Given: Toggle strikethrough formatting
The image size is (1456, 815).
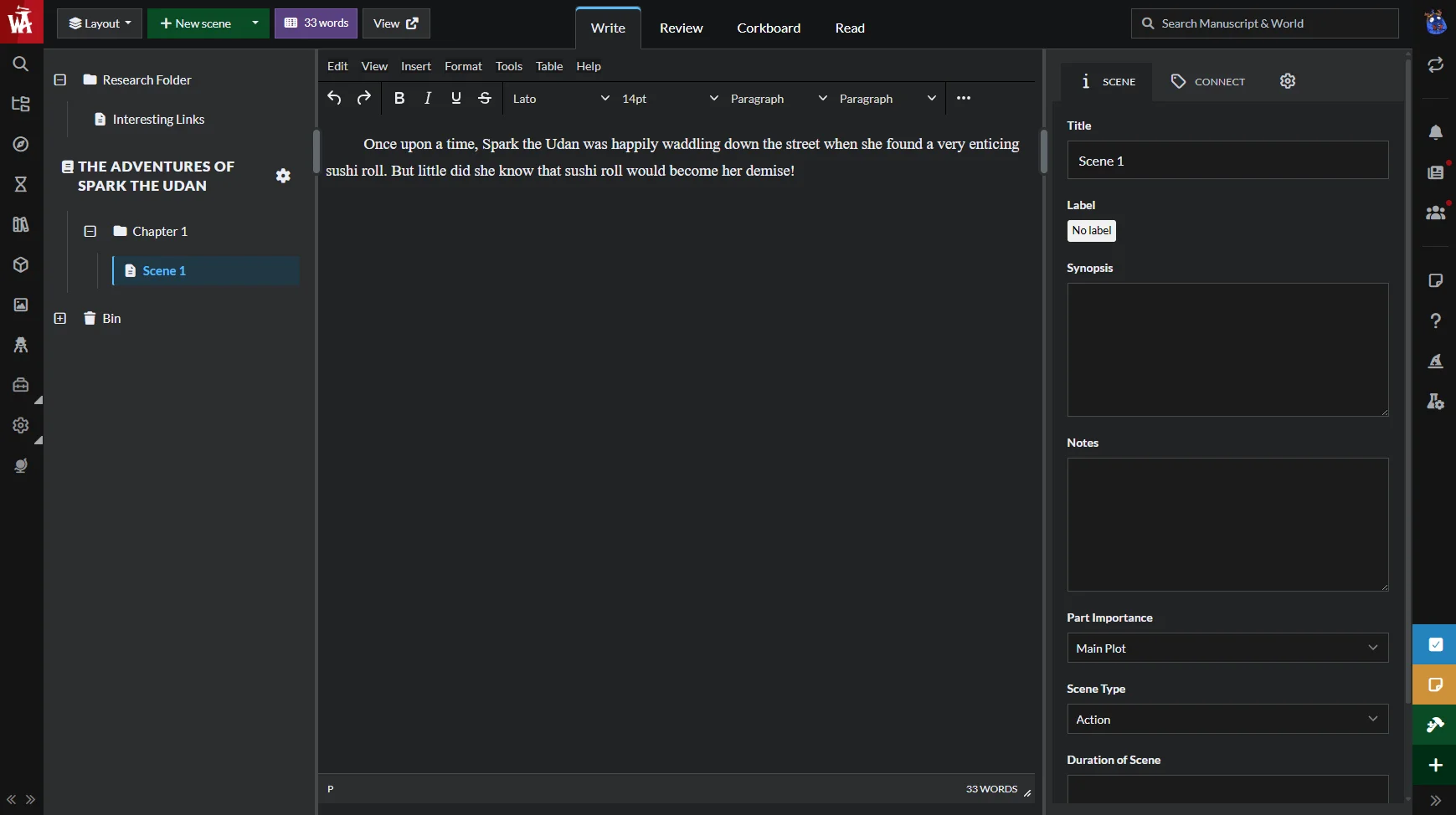Looking at the screenshot, I should coord(485,98).
